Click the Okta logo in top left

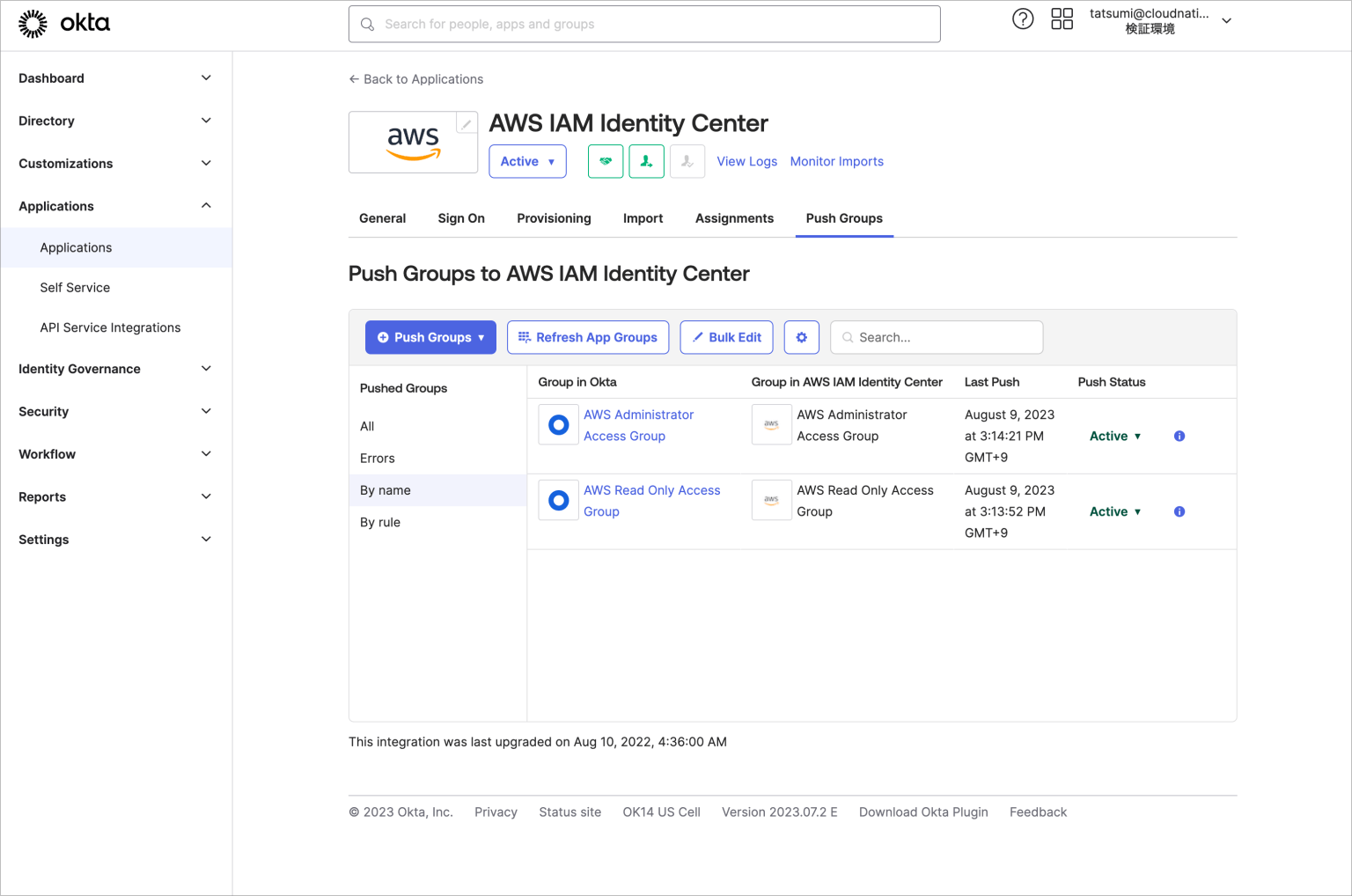tap(64, 23)
